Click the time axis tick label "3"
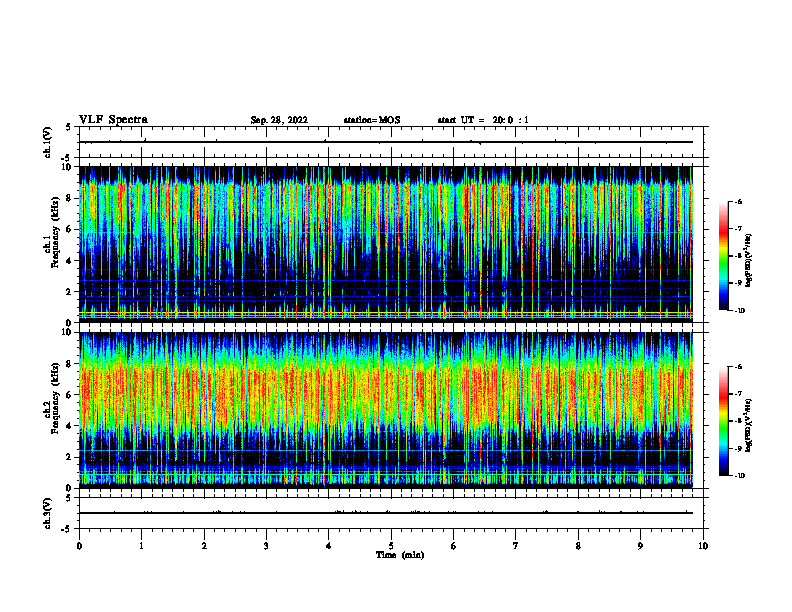Image resolution: width=792 pixels, height=612 pixels. point(266,546)
